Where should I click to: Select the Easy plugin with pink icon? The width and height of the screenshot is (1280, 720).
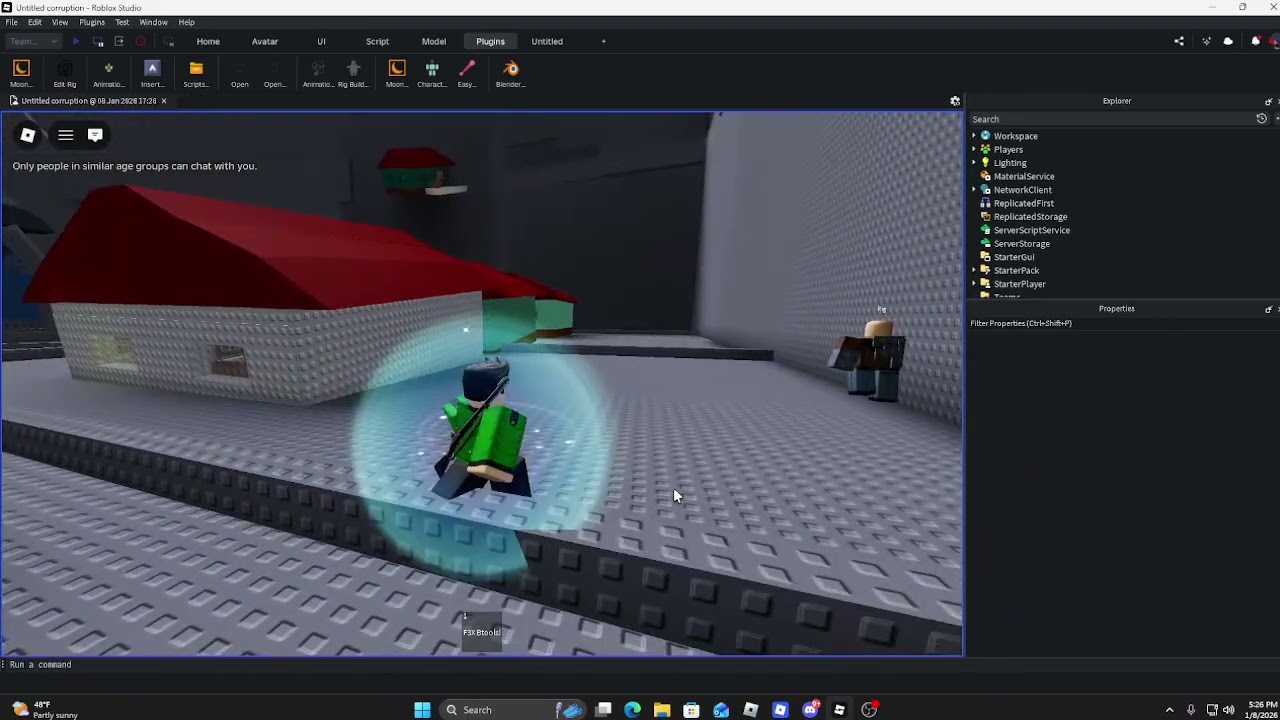click(467, 73)
